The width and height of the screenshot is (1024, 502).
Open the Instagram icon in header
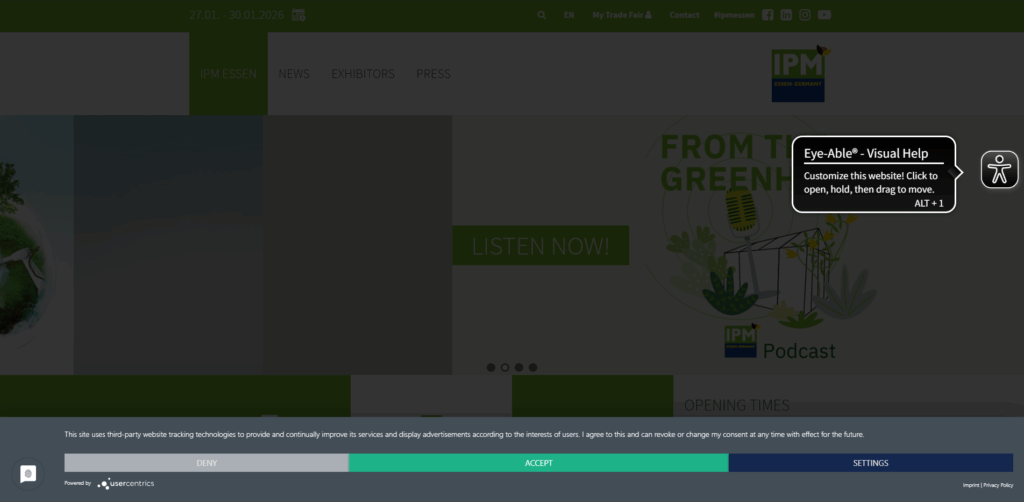coord(805,15)
